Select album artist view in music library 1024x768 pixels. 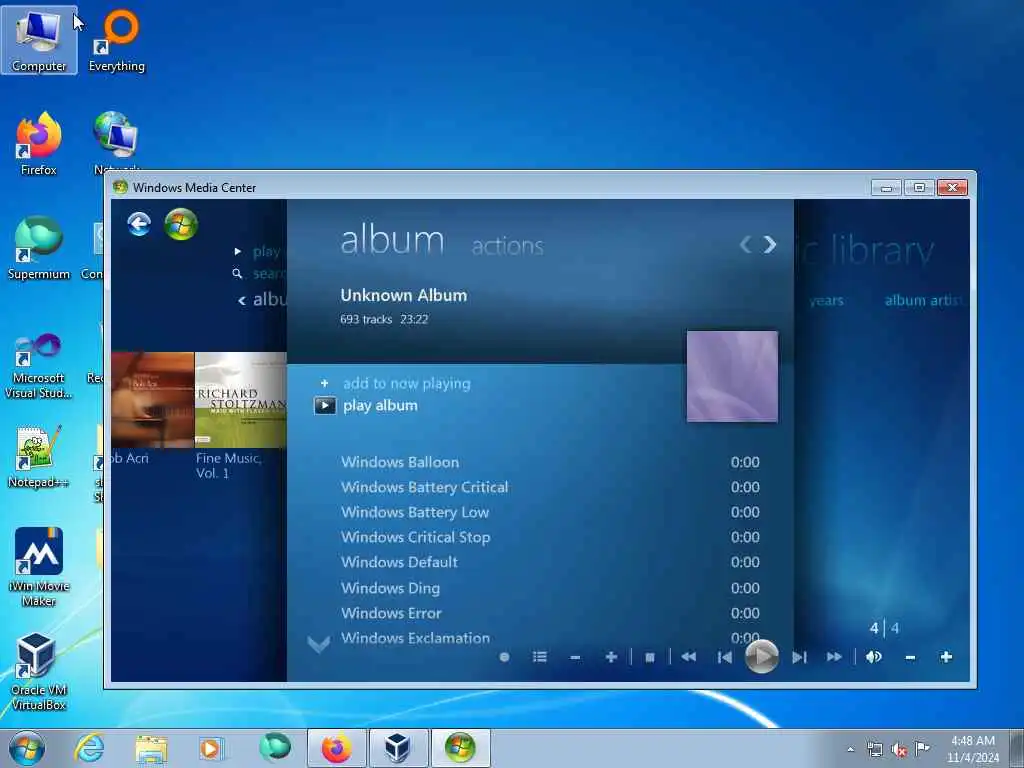[x=923, y=300]
